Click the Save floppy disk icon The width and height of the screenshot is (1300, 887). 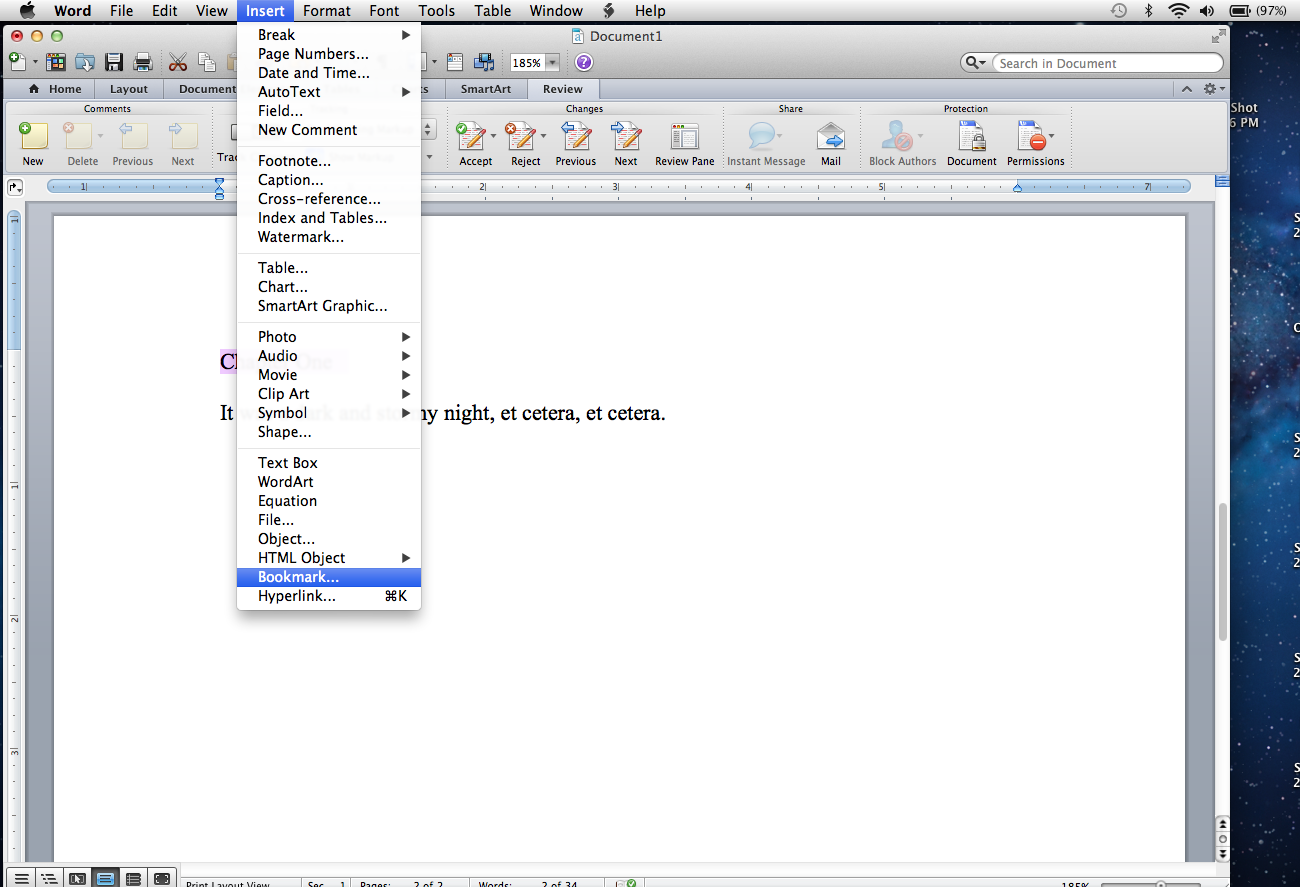coord(114,62)
